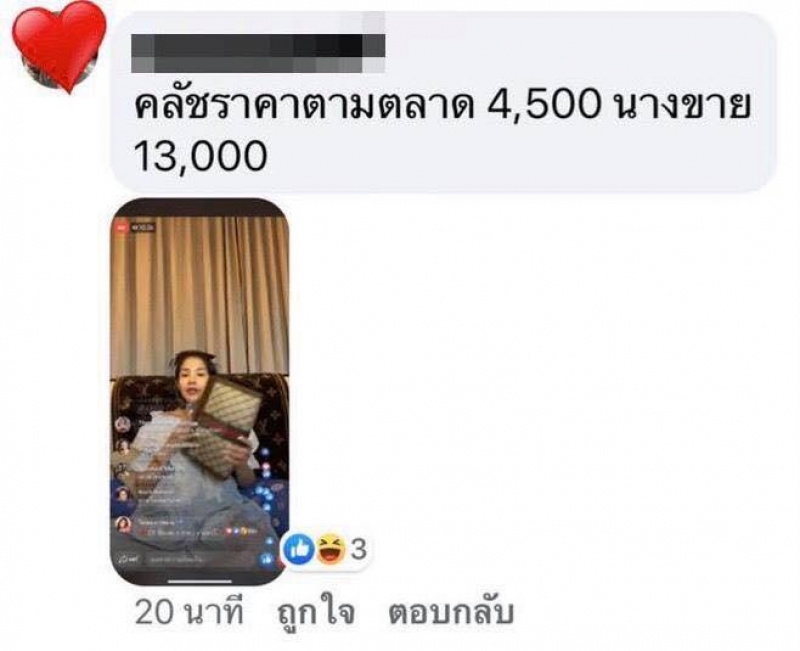800x651 pixels.
Task: Focus the live video comment input field
Action: [199, 559]
